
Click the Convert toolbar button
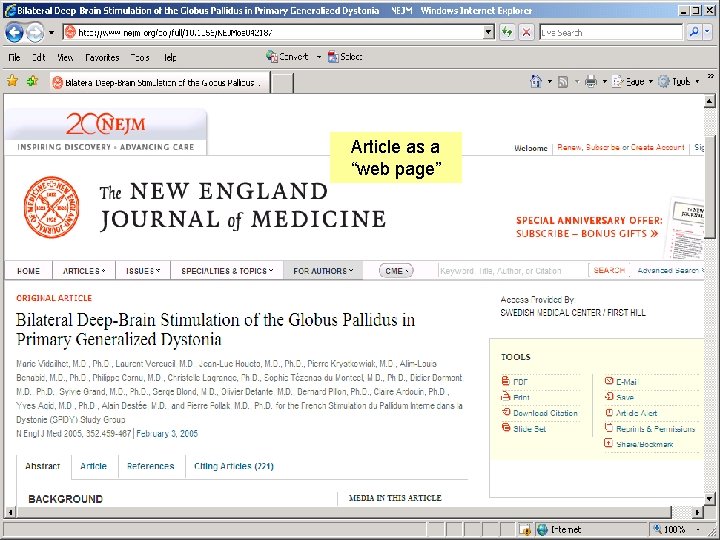click(x=287, y=56)
